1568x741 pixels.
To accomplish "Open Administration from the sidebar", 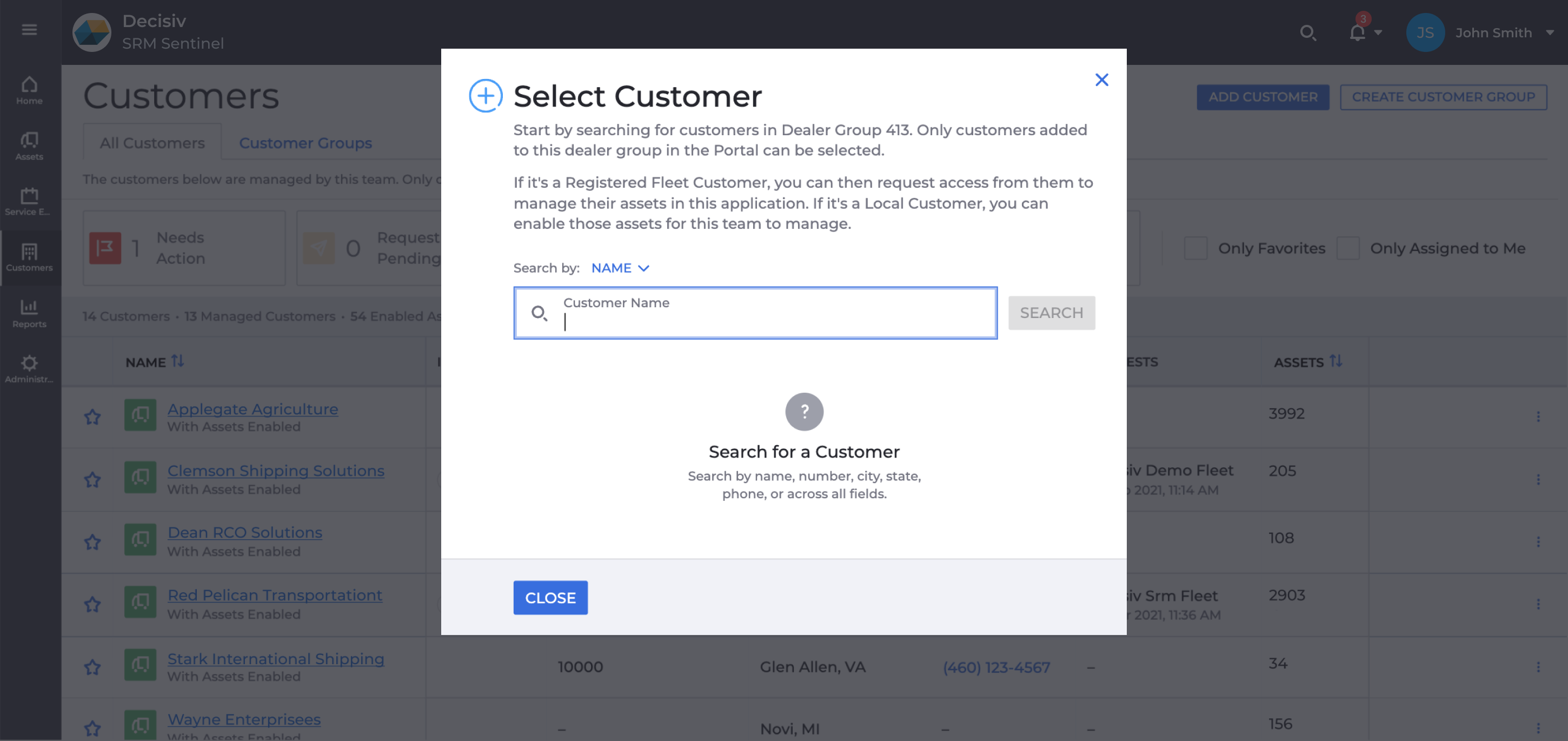I will pos(29,369).
